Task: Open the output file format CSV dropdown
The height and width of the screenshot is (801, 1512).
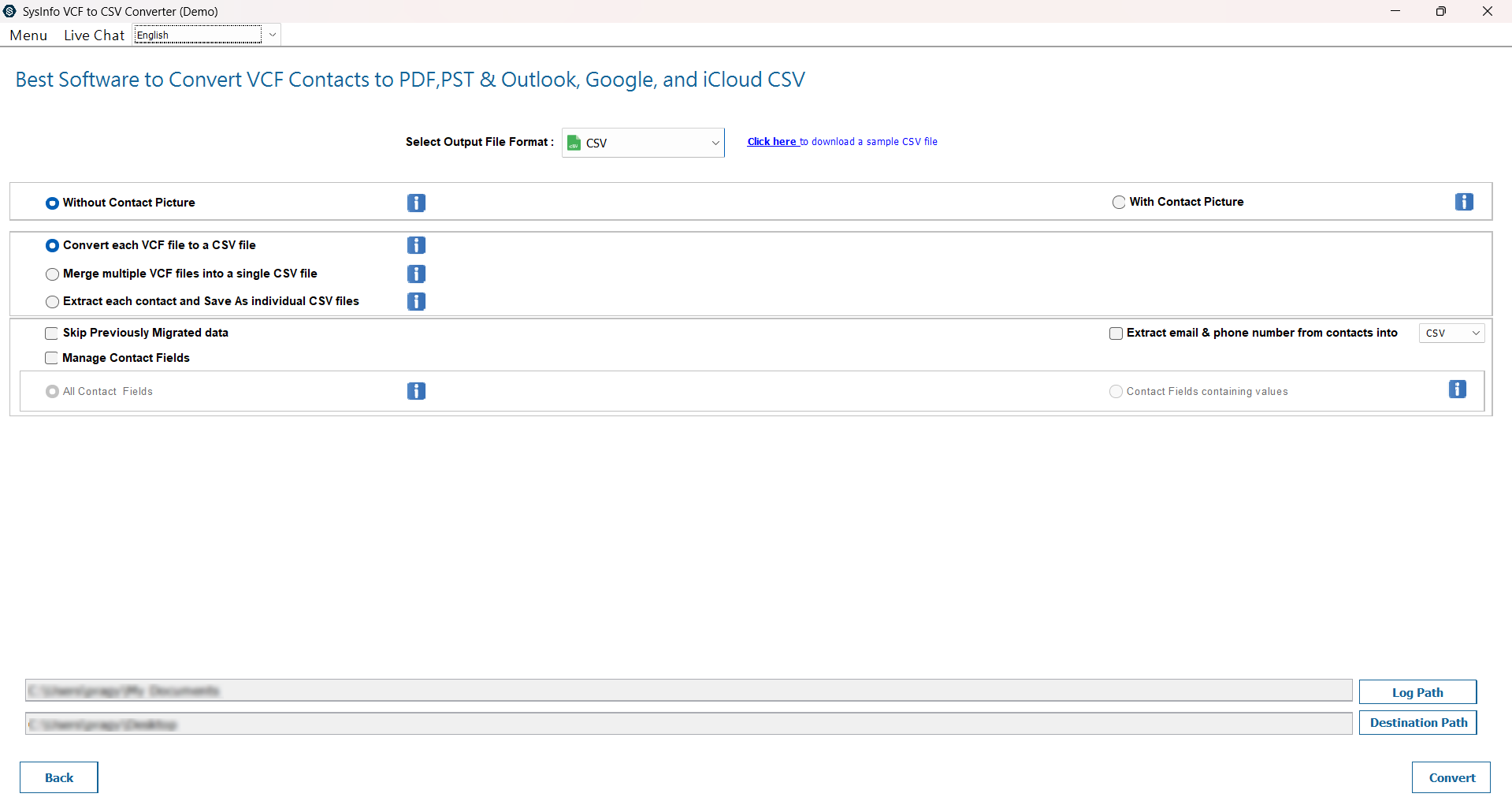Action: coord(643,143)
